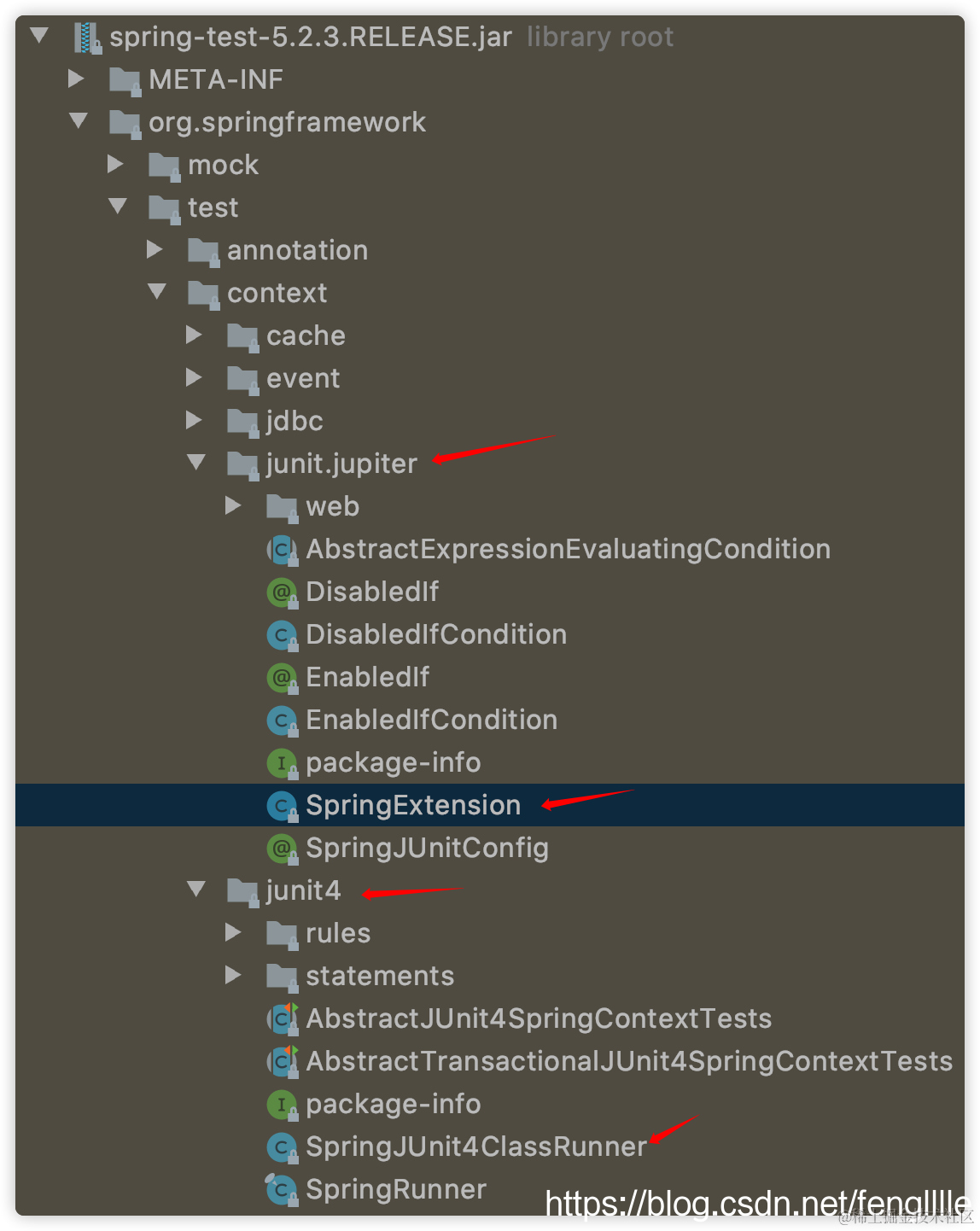Click interface icon of package-info under junit4
Viewport: 980px width, 1231px height.
click(x=282, y=1105)
